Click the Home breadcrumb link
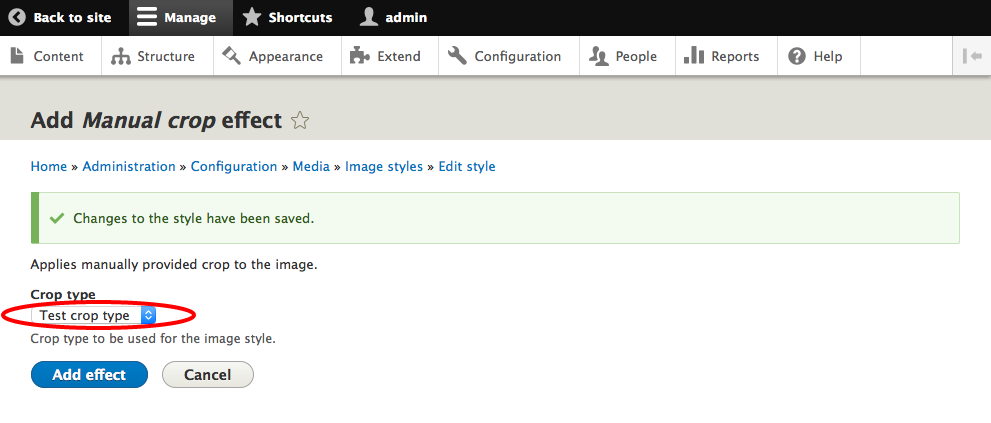Viewport: 991px width, 423px height. coord(49,166)
